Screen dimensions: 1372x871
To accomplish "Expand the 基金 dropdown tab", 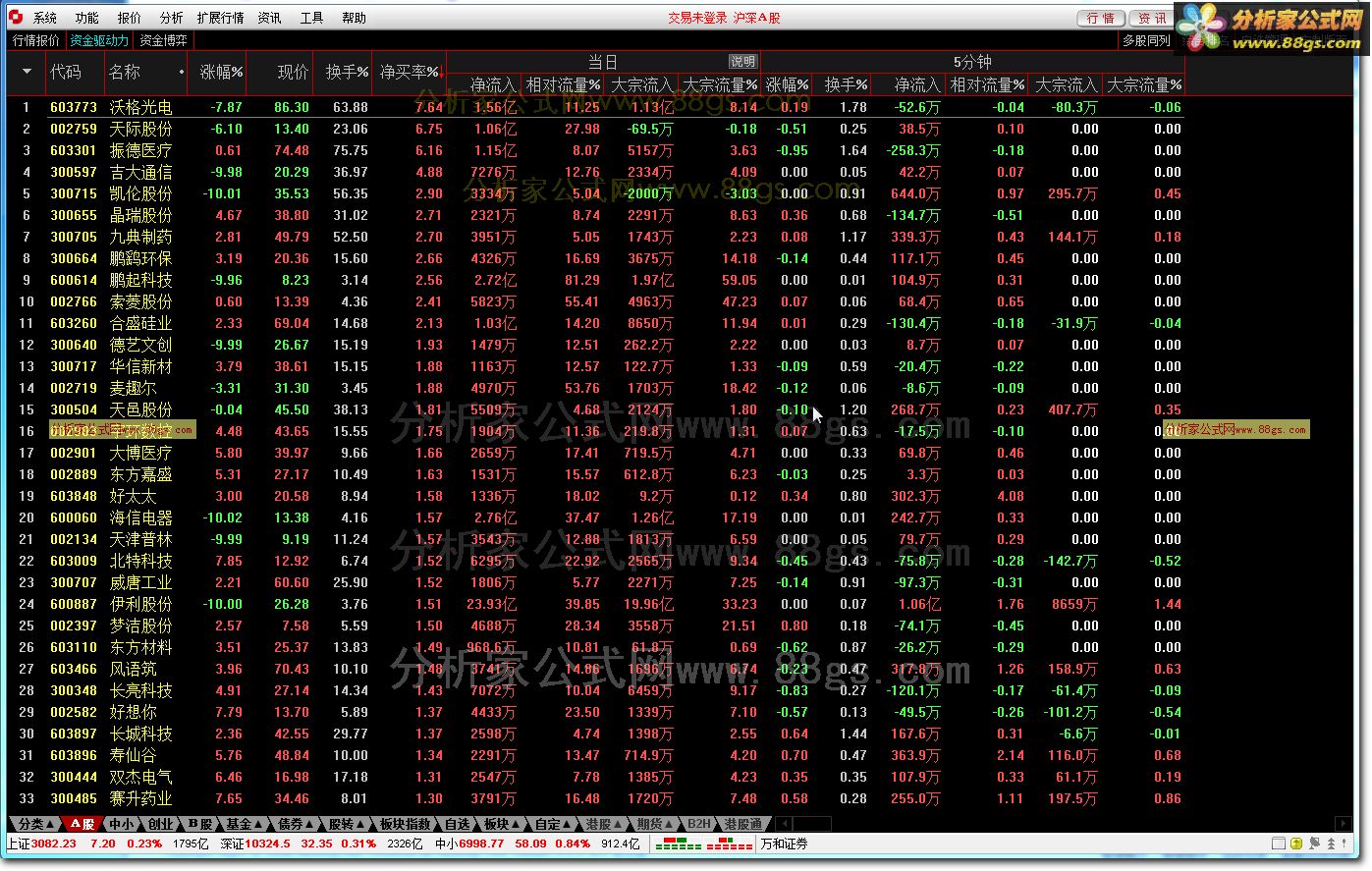I will (x=244, y=824).
